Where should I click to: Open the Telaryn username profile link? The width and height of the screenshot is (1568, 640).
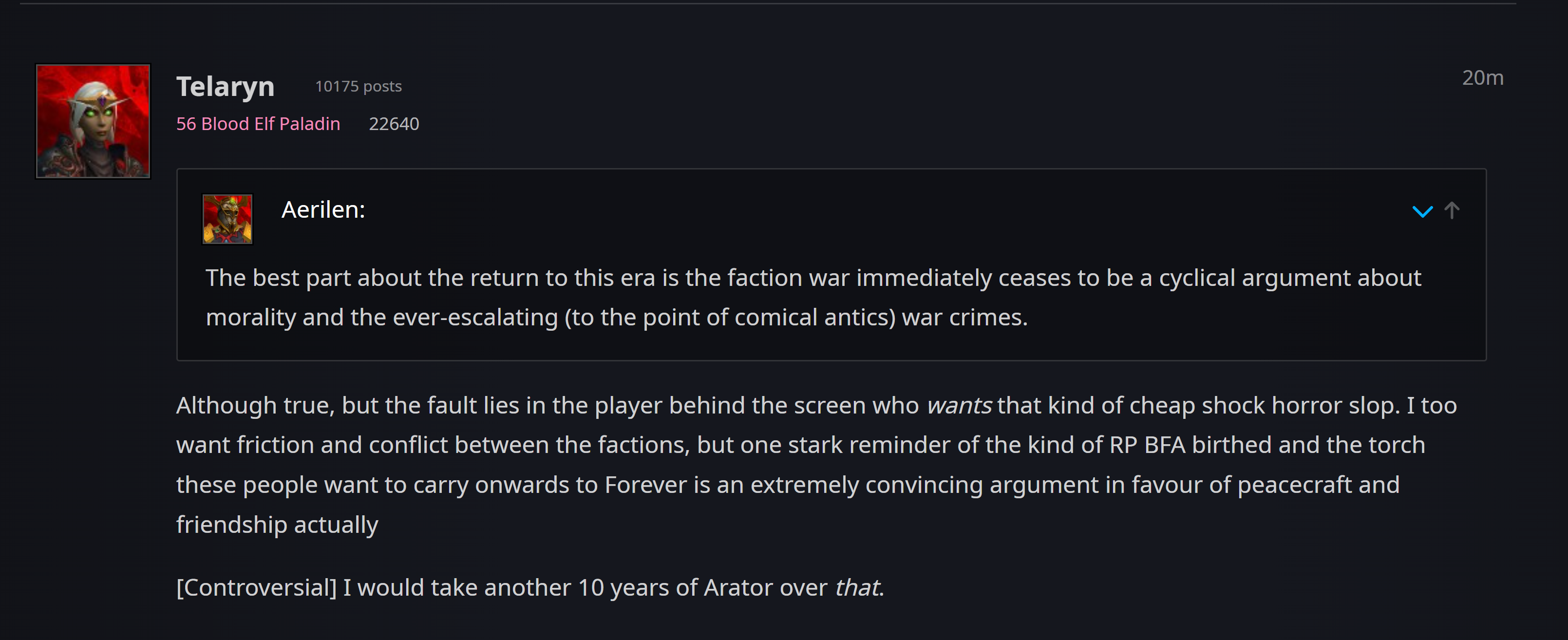pyautogui.click(x=225, y=86)
